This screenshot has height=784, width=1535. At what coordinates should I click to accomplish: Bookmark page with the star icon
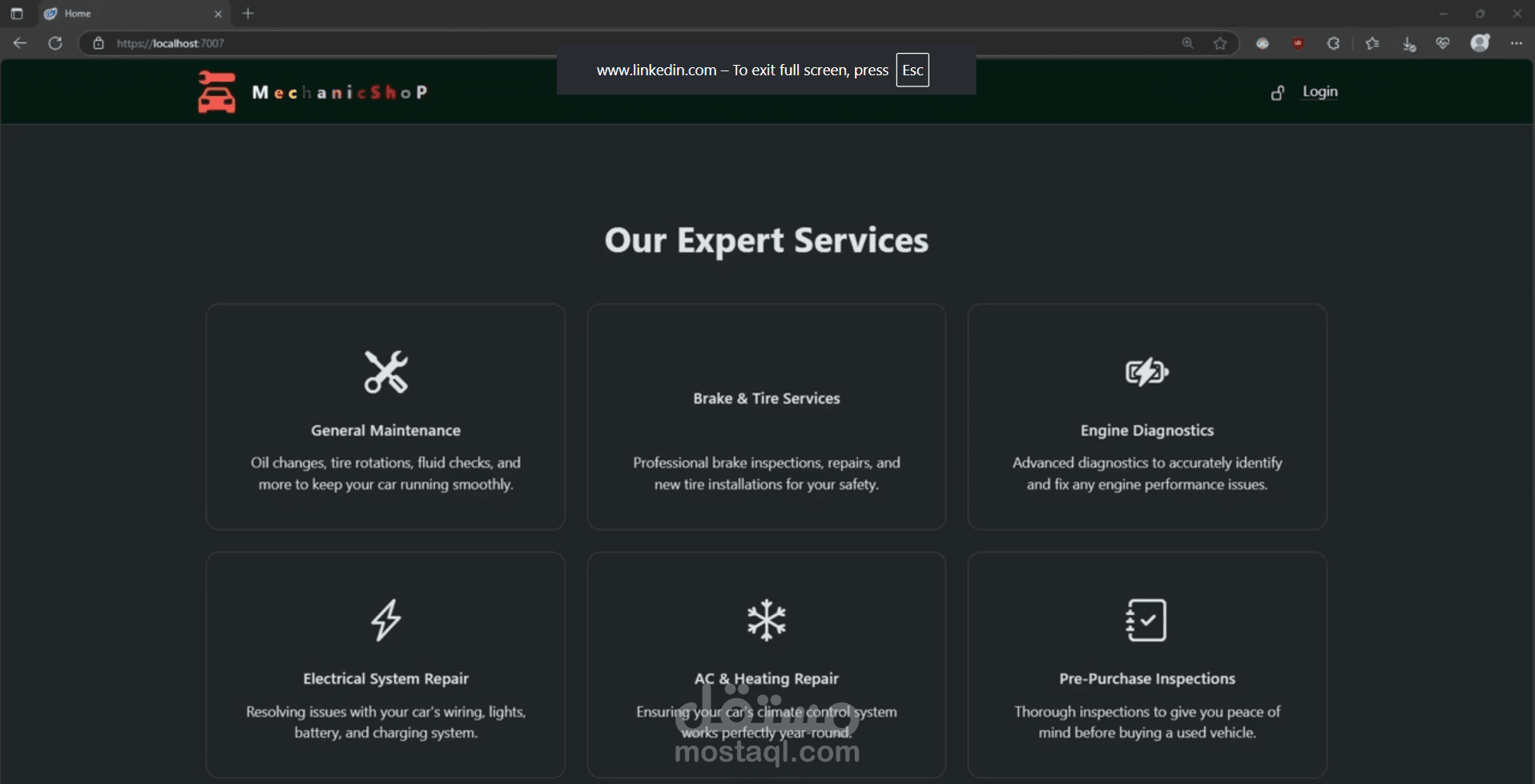point(1220,43)
